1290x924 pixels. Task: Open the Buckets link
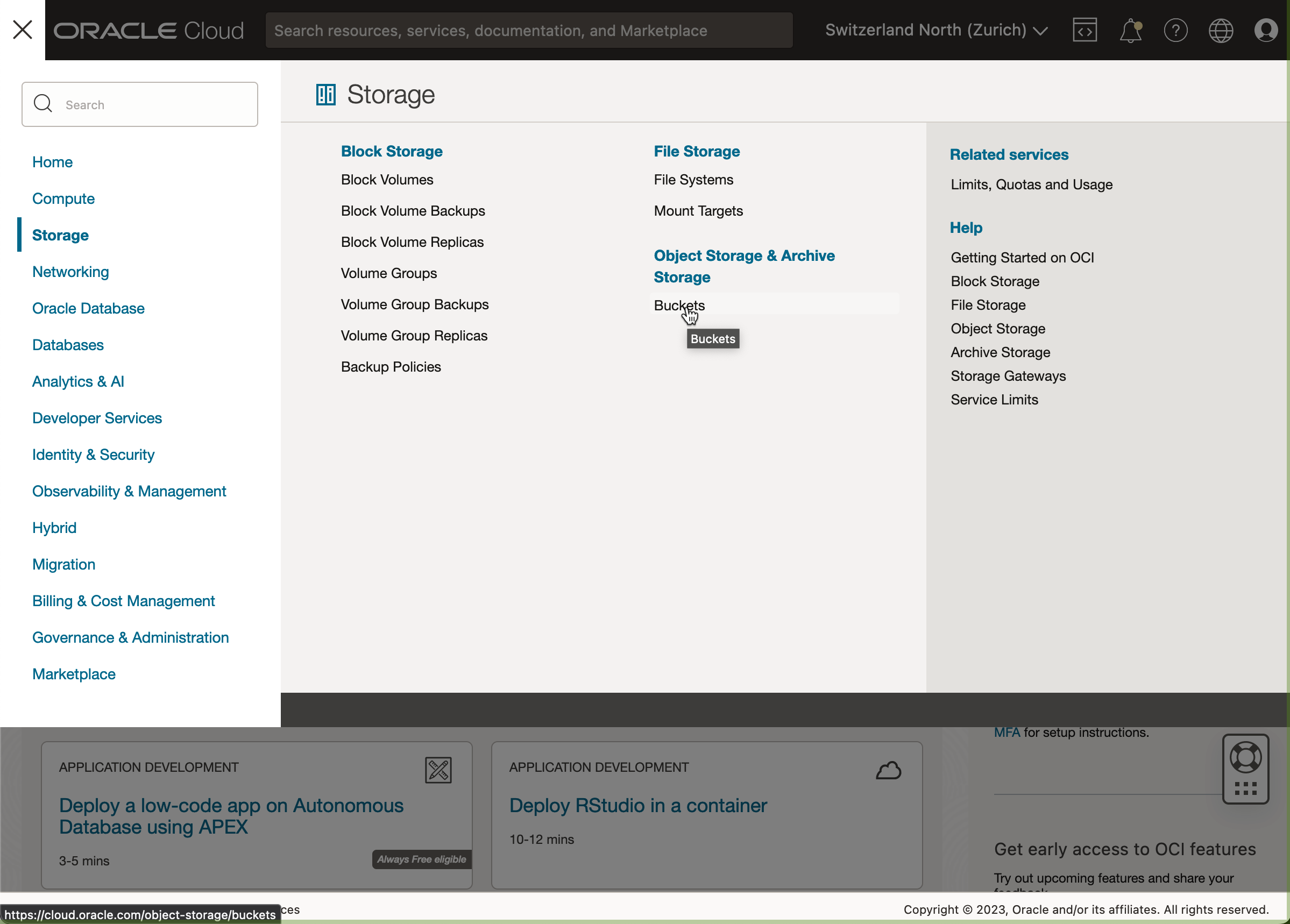tap(679, 305)
